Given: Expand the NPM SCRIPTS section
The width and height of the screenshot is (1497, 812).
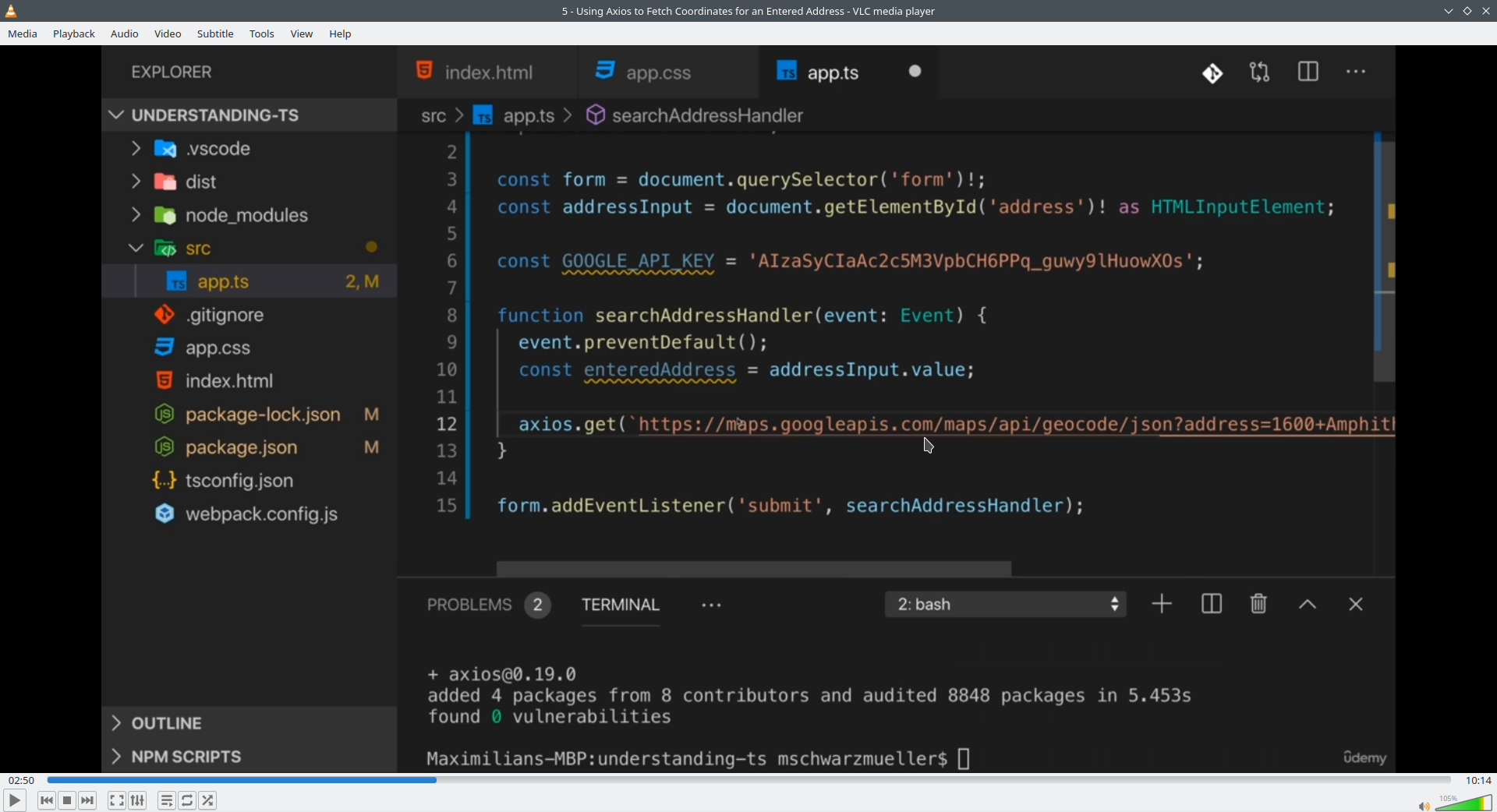Looking at the screenshot, I should coord(249,757).
